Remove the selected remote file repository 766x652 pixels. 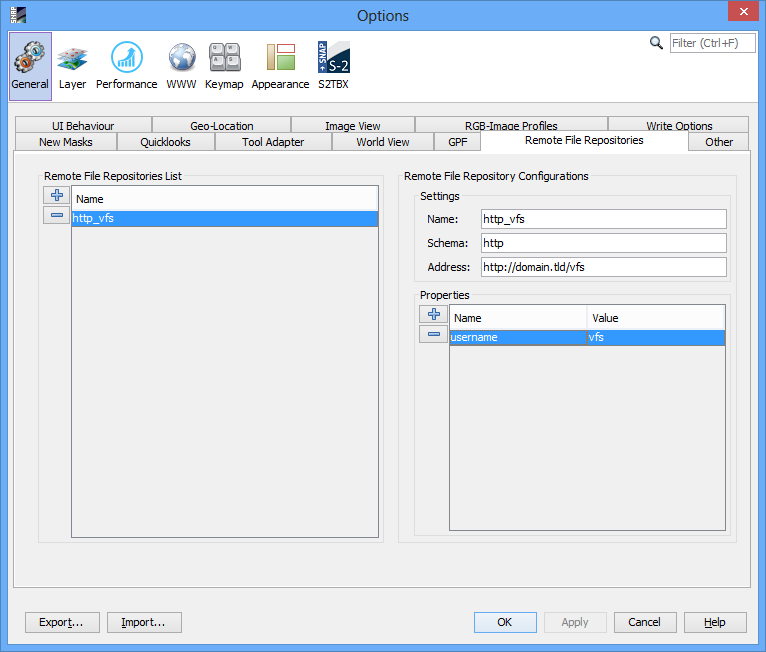57,215
